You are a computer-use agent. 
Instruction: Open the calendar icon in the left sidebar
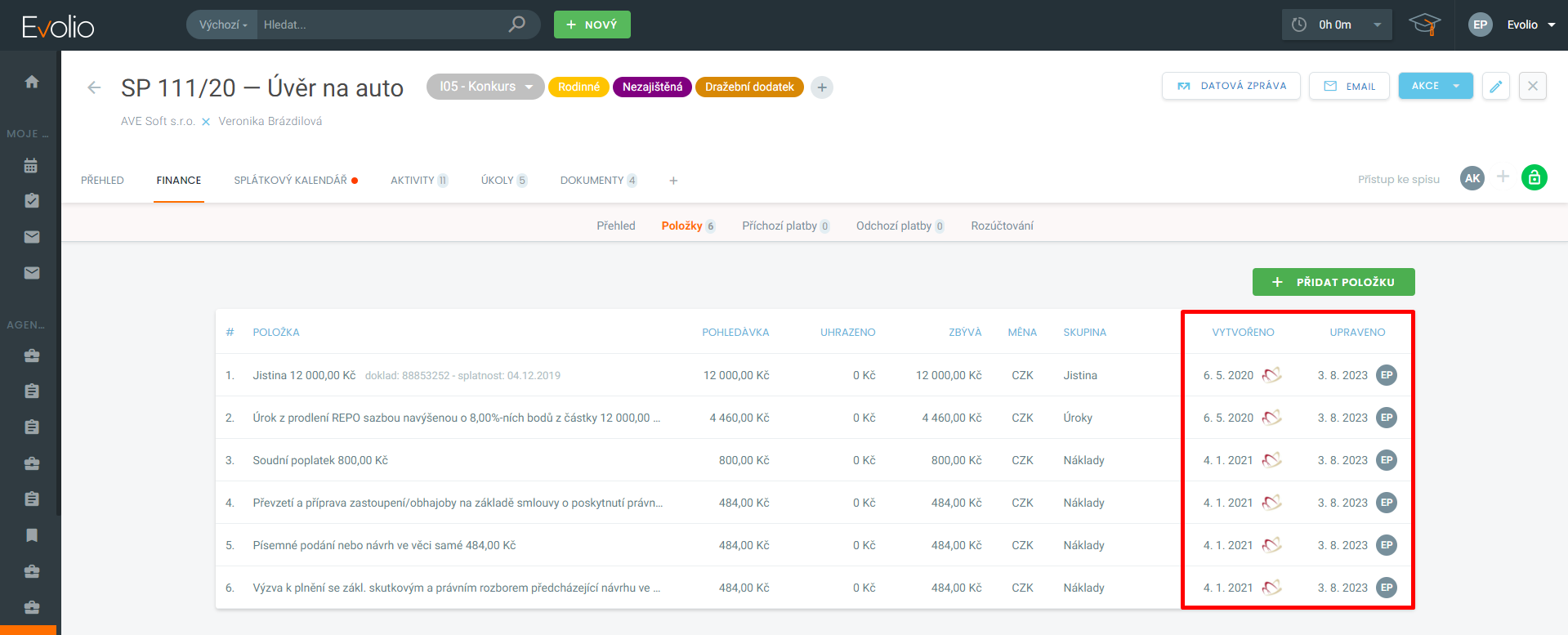pyautogui.click(x=32, y=166)
